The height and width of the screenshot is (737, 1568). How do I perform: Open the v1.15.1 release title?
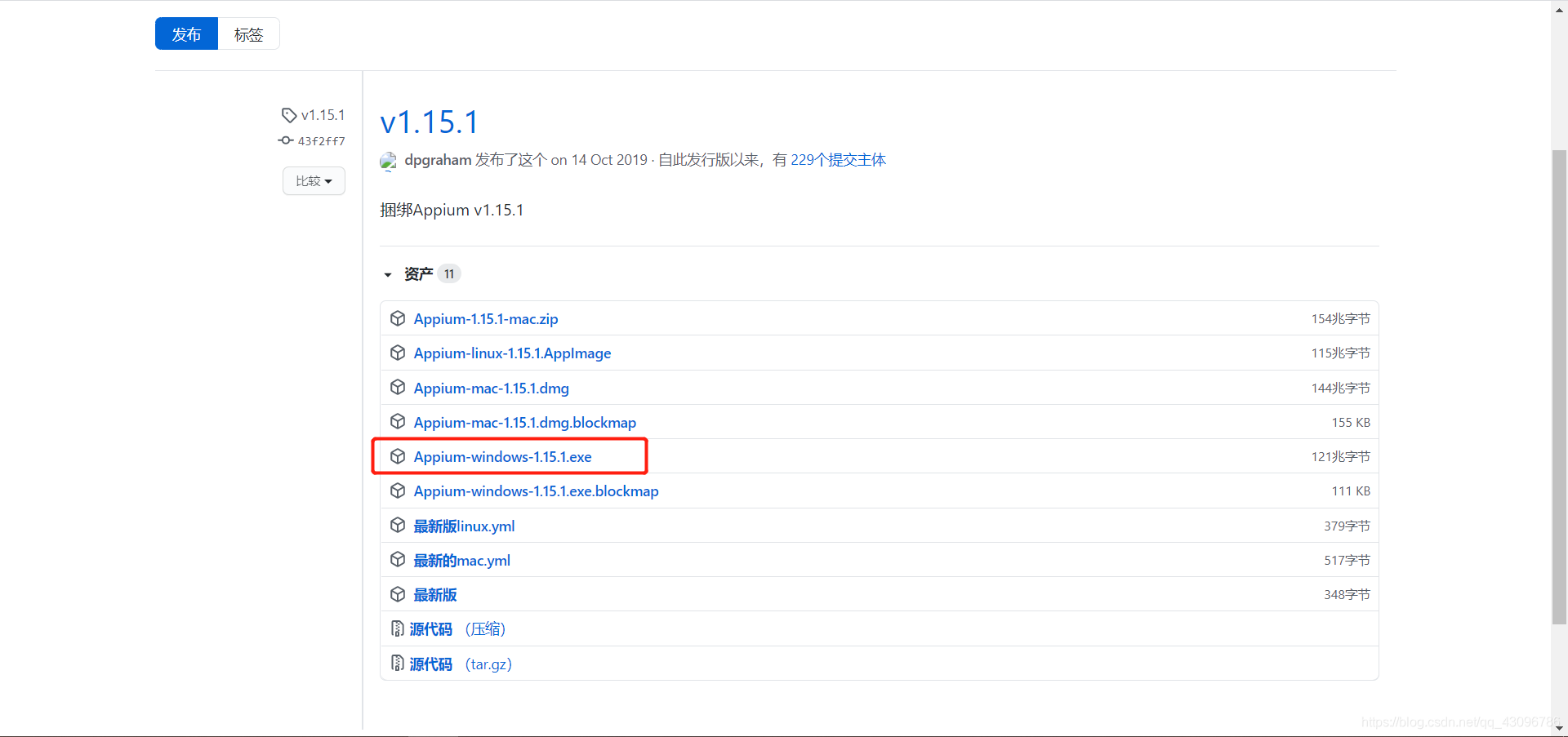point(429,122)
